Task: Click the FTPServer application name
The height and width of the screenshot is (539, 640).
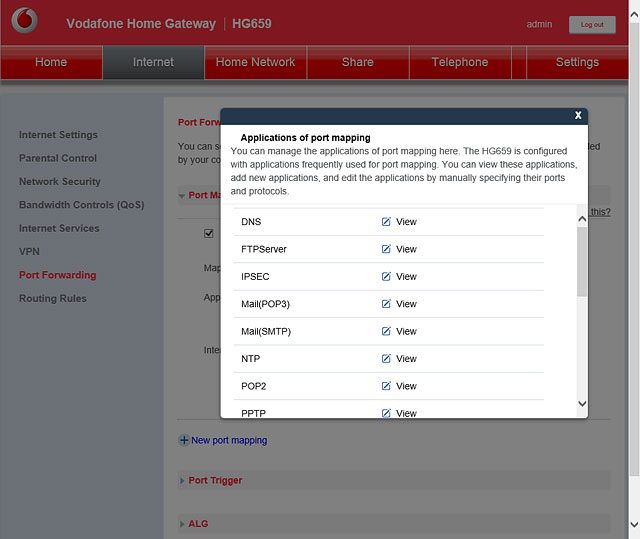Action: click(x=264, y=249)
